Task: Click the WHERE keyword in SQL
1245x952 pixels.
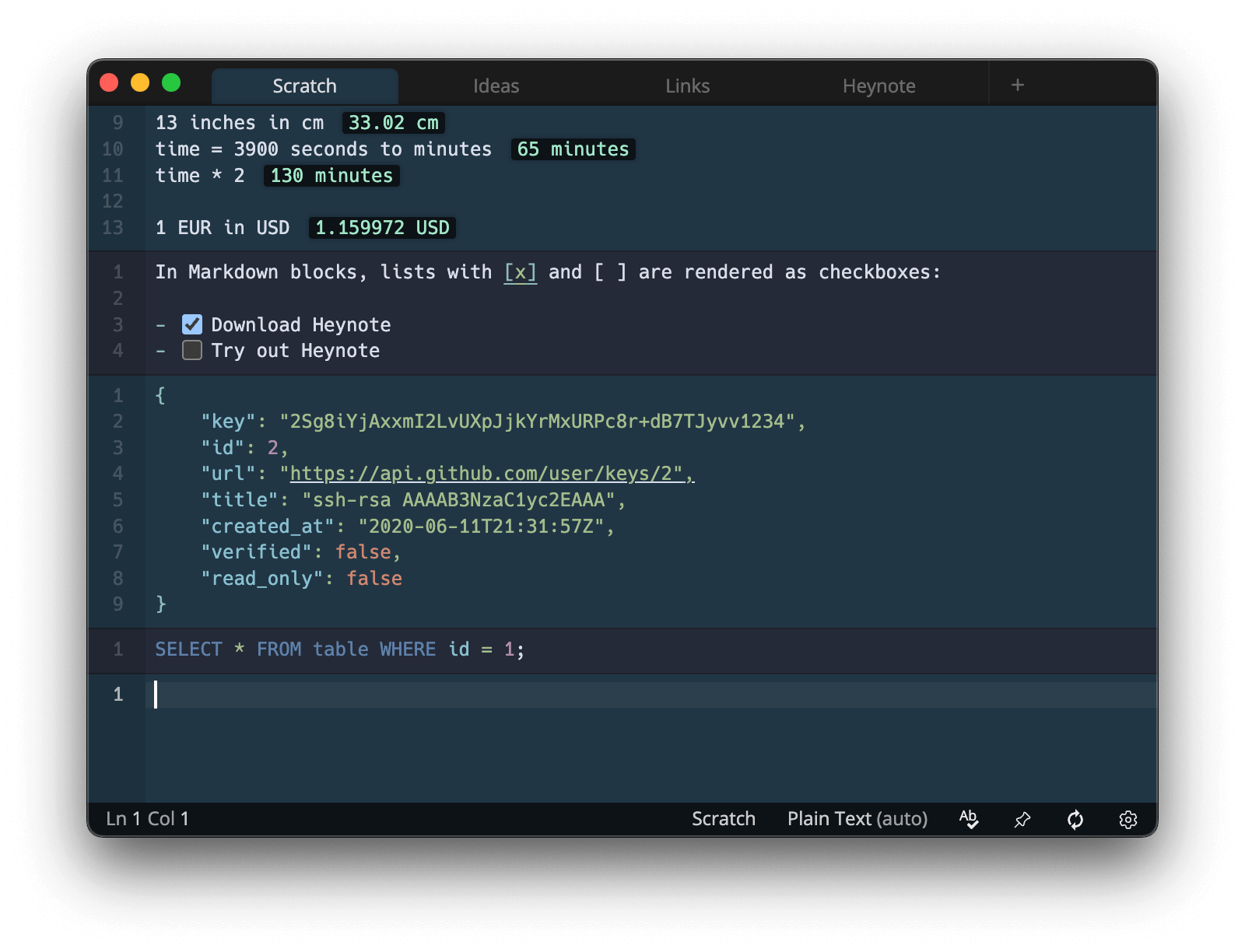Action: click(408, 649)
